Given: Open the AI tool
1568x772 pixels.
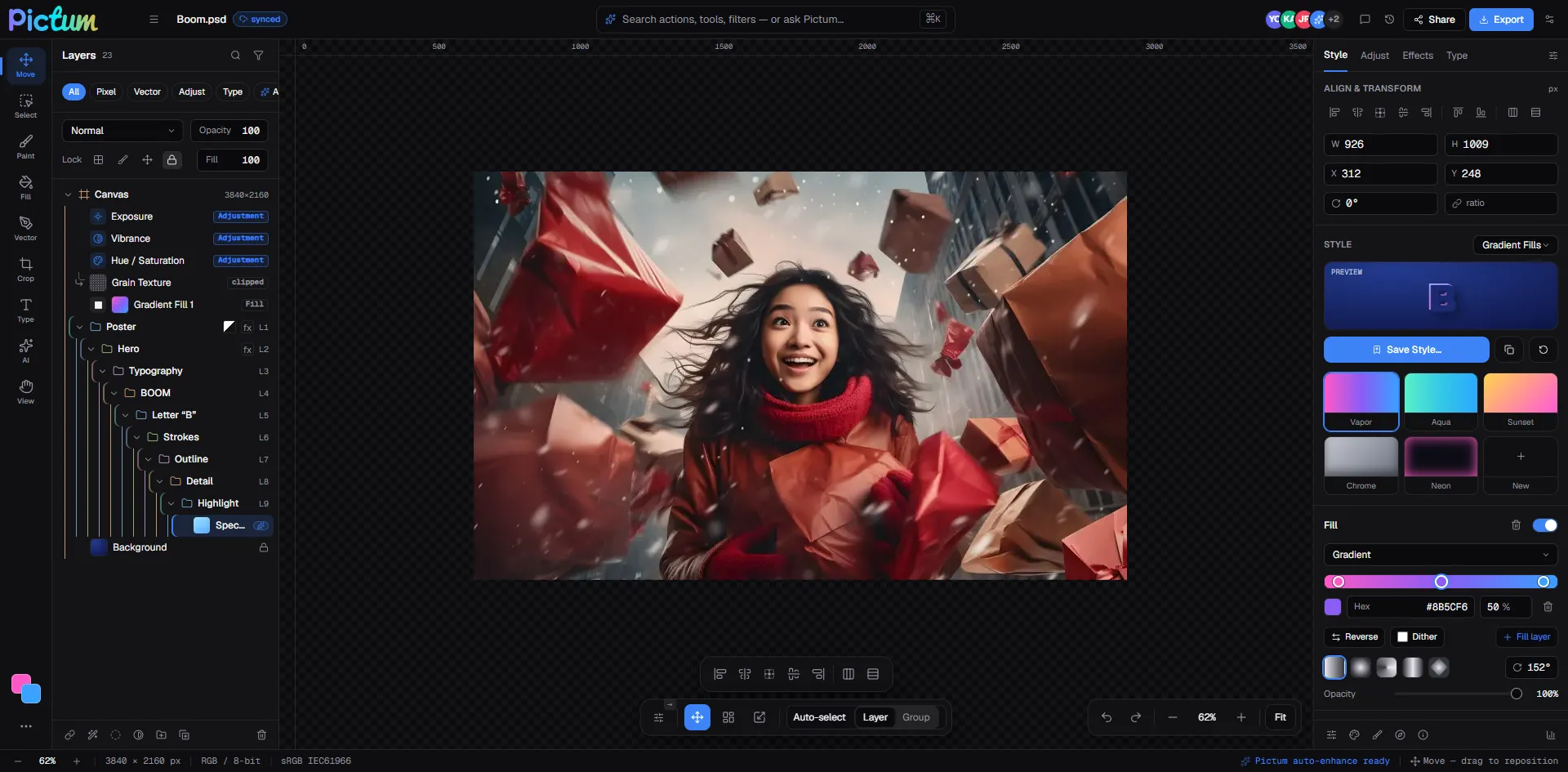Looking at the screenshot, I should point(25,350).
